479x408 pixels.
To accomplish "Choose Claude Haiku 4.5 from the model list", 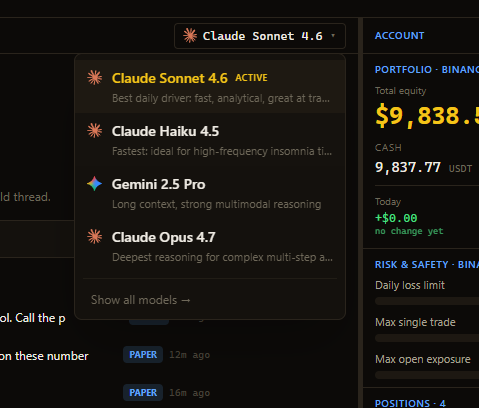I will coord(210,140).
